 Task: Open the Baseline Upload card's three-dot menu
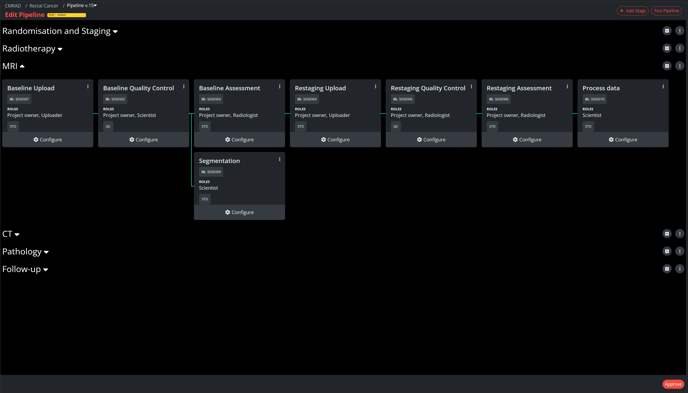pyautogui.click(x=88, y=86)
